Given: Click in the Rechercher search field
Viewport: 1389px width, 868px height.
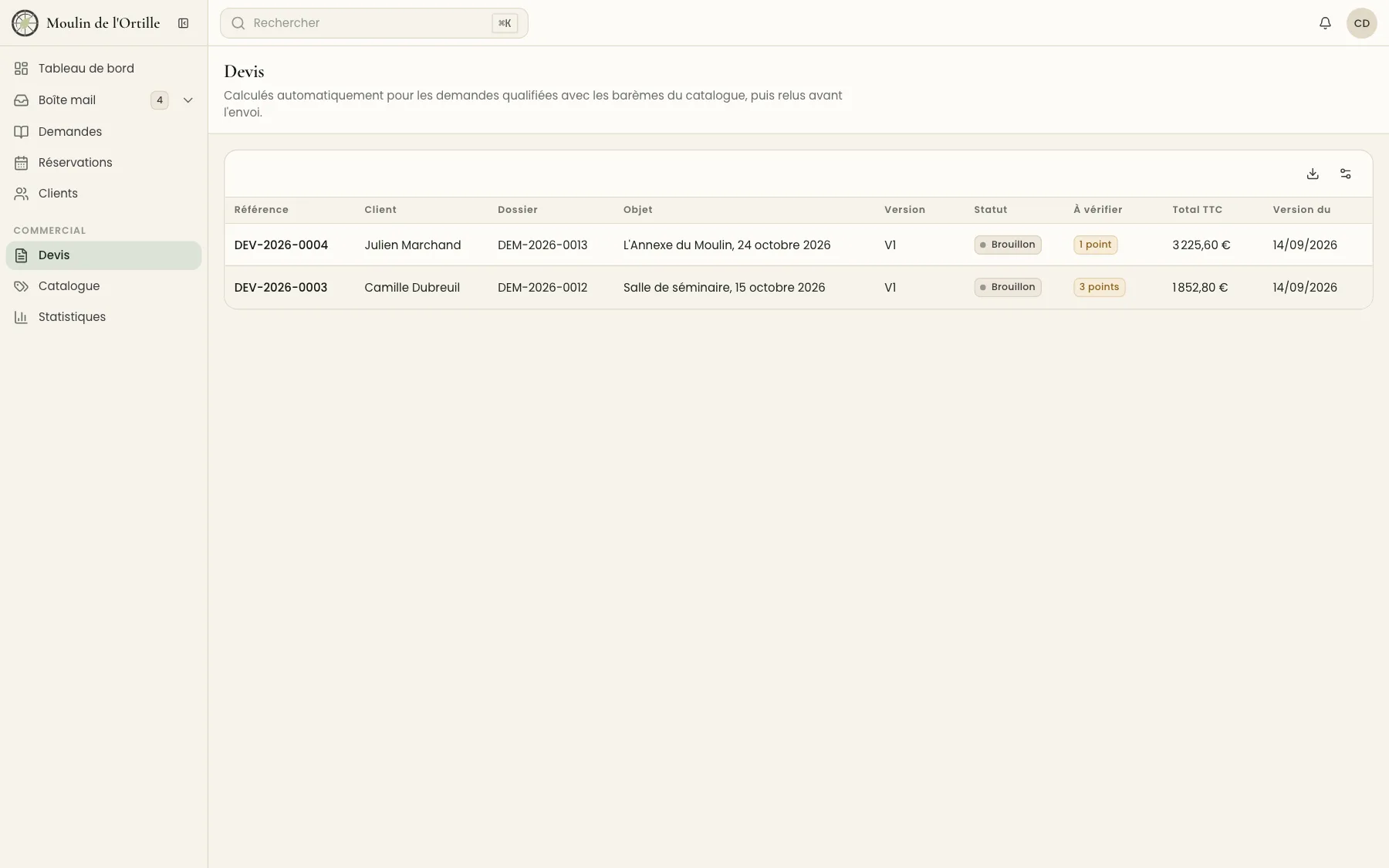Looking at the screenshot, I should click(374, 23).
